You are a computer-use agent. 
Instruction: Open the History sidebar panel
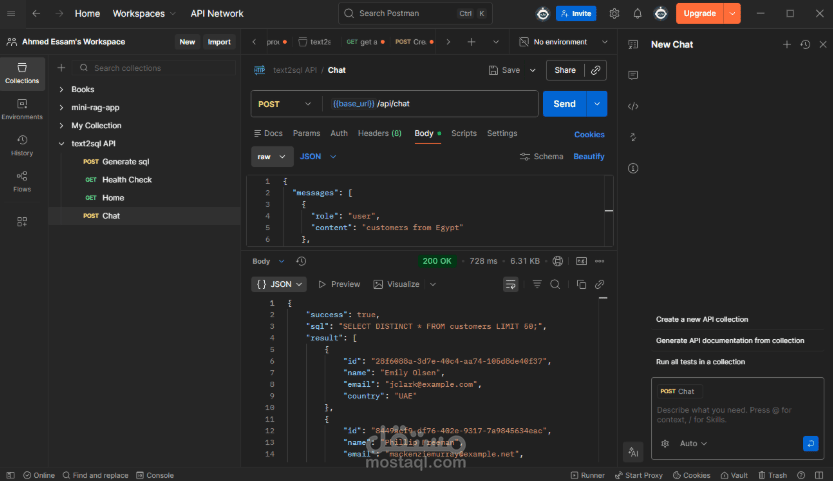22,145
